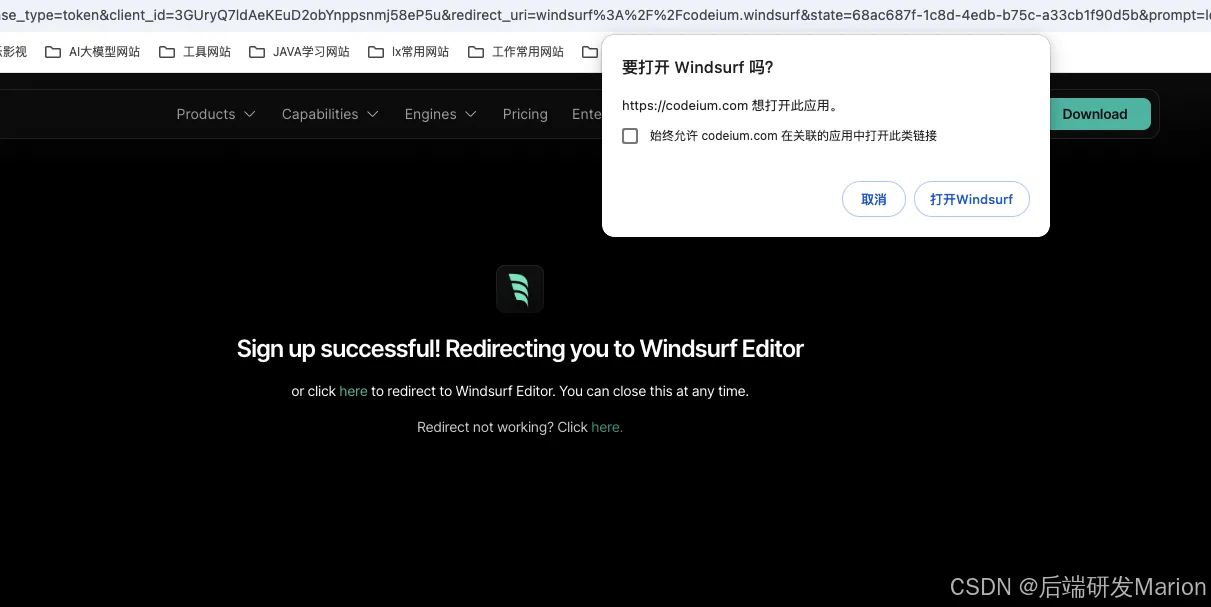Open the partially hidden Enterprise nav item
The width and height of the screenshot is (1211, 607).
coord(586,114)
